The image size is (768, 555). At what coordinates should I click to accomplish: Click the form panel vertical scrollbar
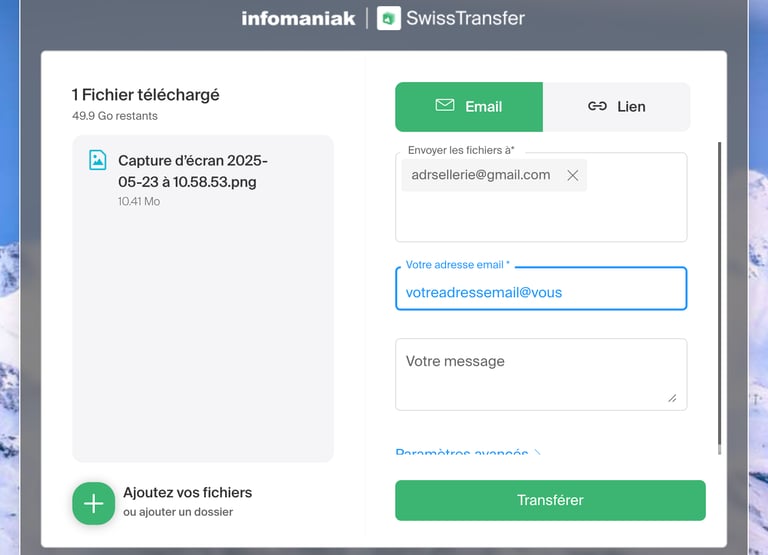(719, 300)
